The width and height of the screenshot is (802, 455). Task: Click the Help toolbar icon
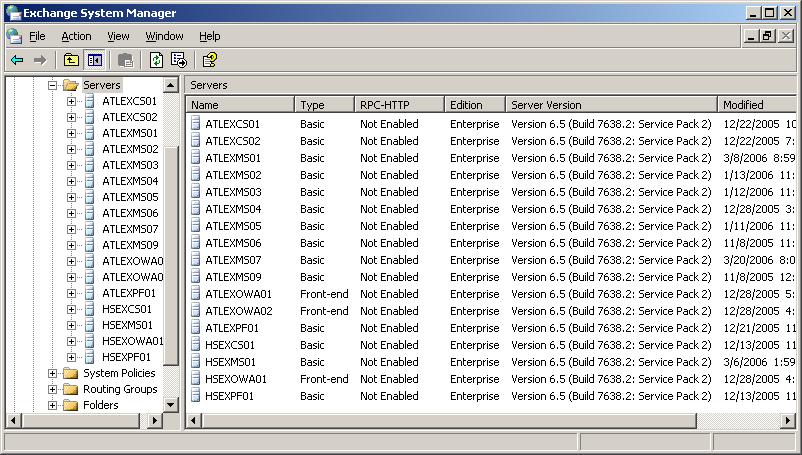point(210,60)
